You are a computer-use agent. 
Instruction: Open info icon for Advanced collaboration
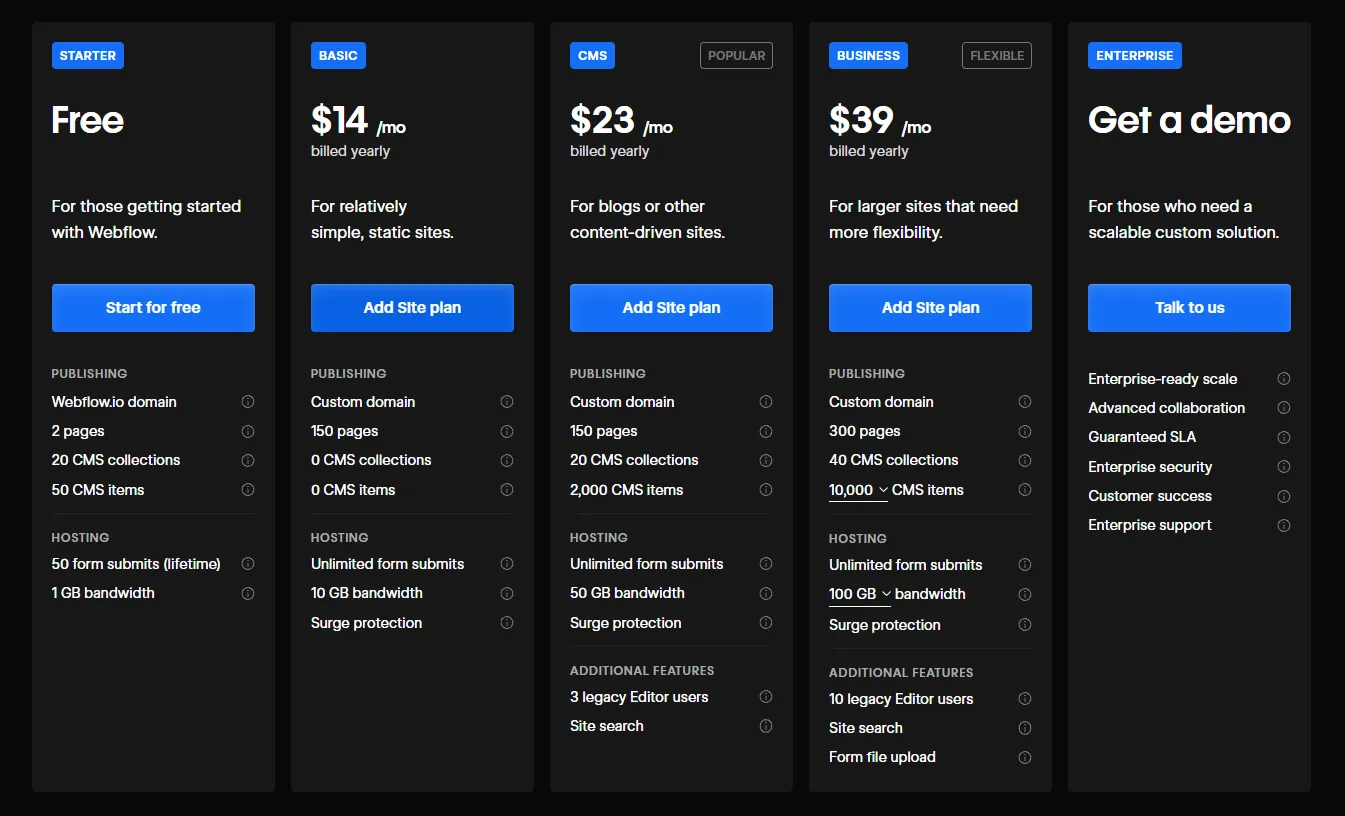click(x=1284, y=408)
